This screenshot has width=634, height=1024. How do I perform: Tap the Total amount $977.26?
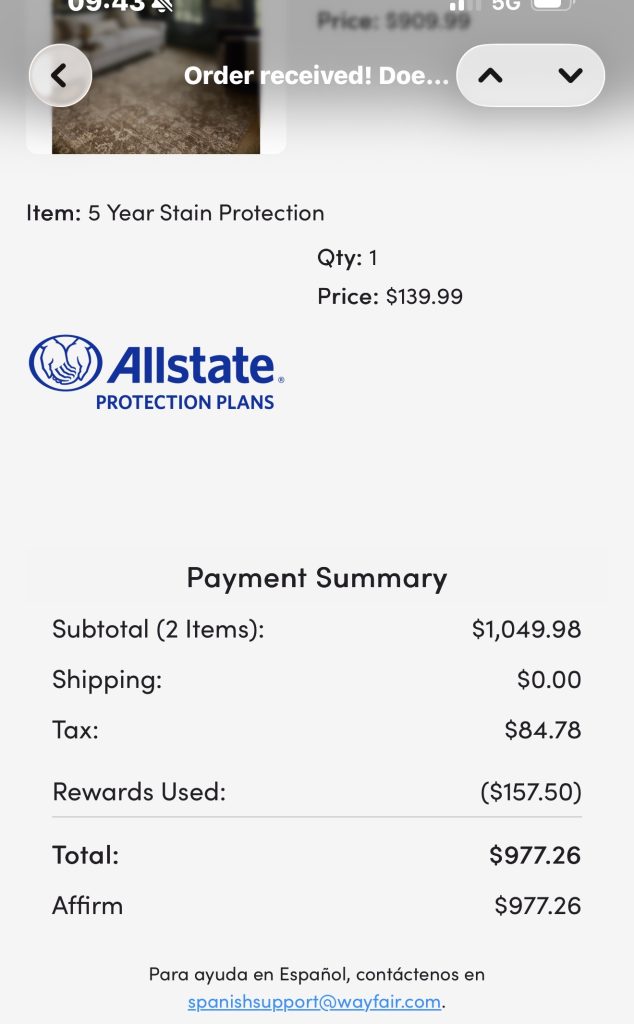click(x=534, y=855)
